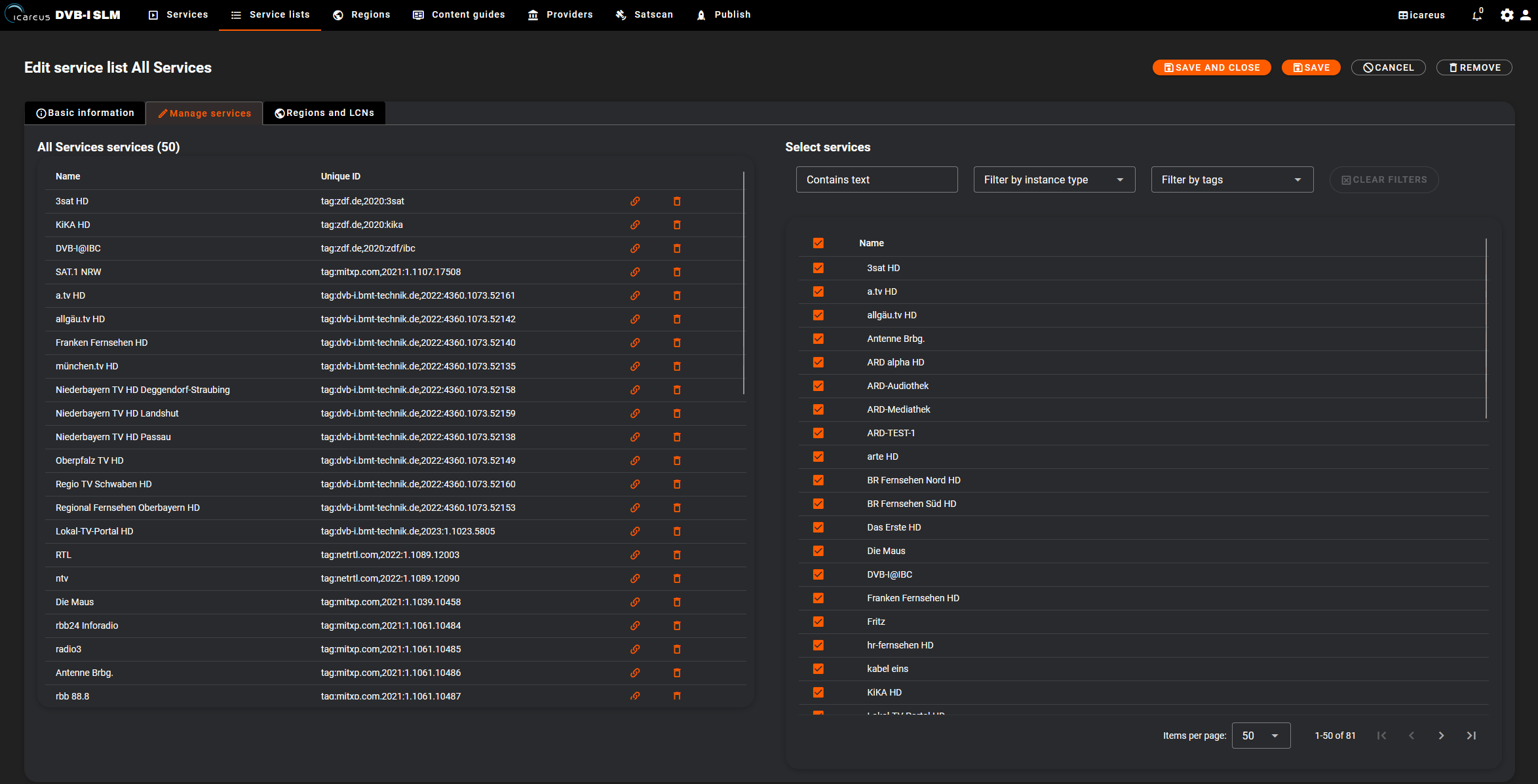Open the notifications bell
This screenshot has height=784, width=1538.
pyautogui.click(x=1477, y=15)
